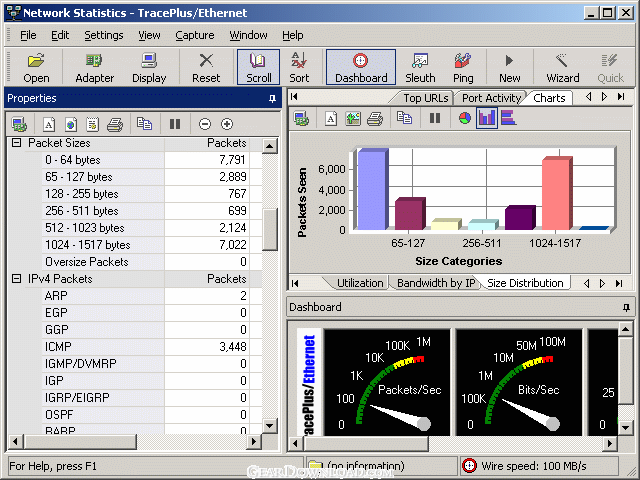Click the Properties panel adapter icon
Screen dimensions: 640x480
click(19, 124)
